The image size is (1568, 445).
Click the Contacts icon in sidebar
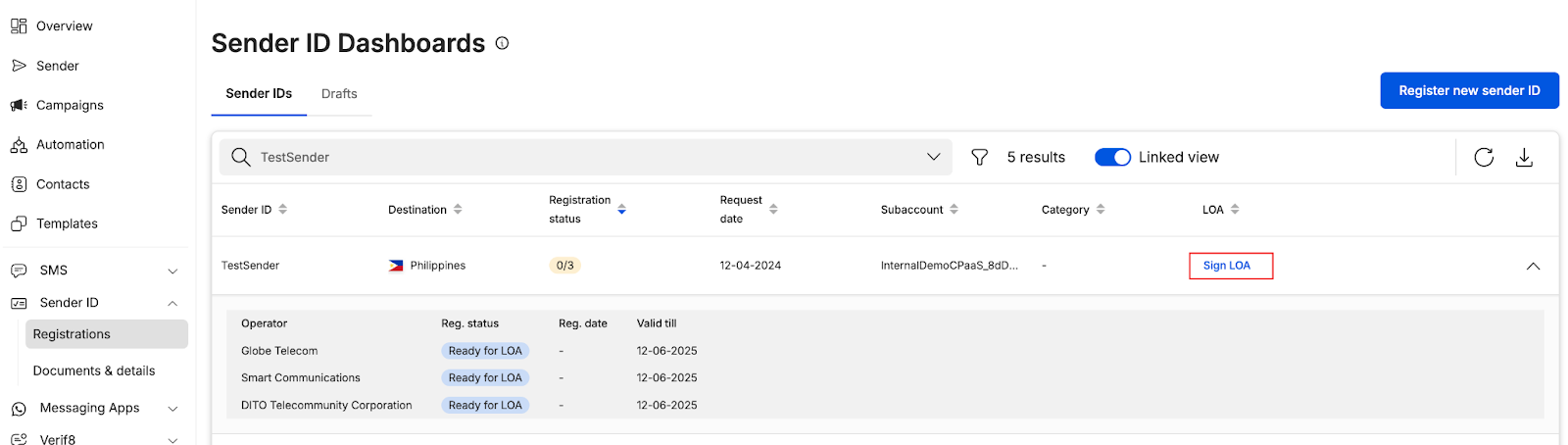(x=19, y=184)
